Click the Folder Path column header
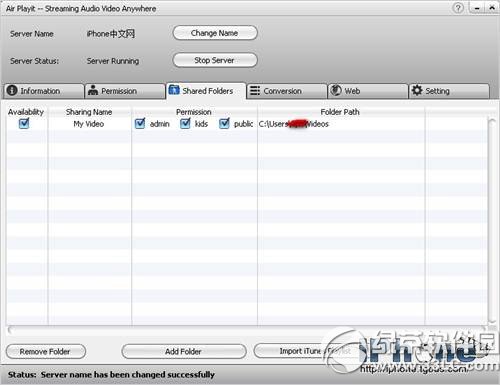This screenshot has height=385, width=500. click(x=340, y=112)
